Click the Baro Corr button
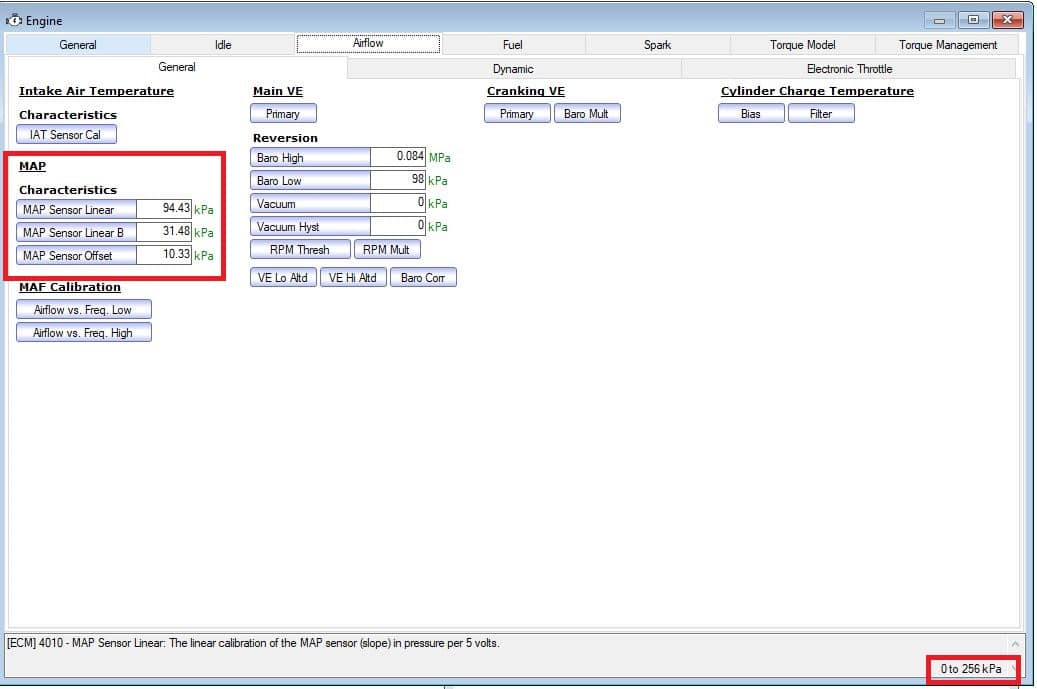 pyautogui.click(x=423, y=278)
